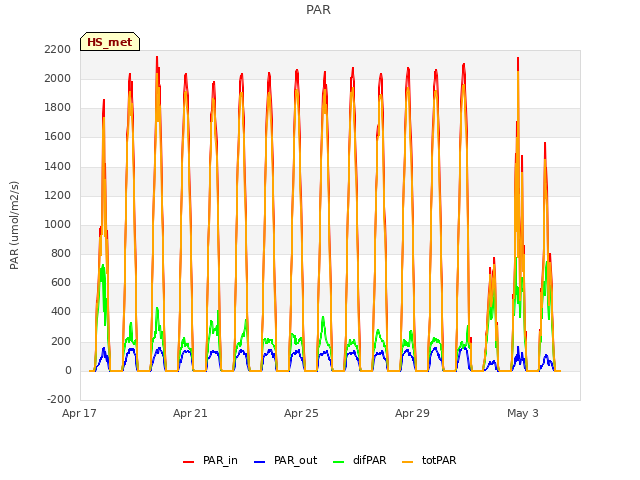Toggle the difPAR legend entry

[x=359, y=460]
